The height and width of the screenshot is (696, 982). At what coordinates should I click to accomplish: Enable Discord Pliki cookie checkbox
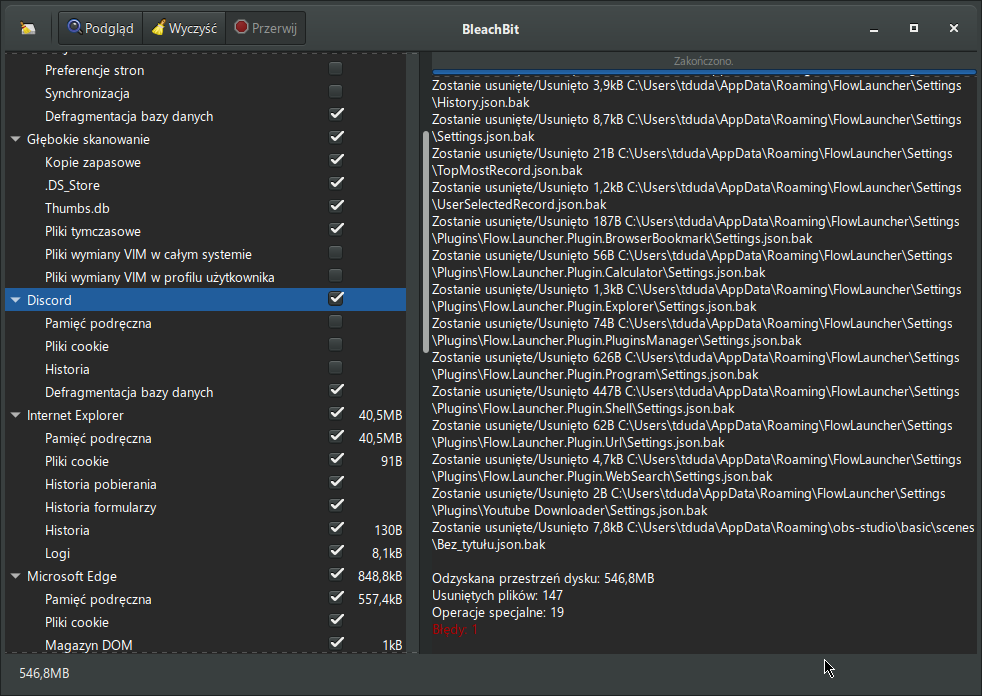pyautogui.click(x=336, y=346)
